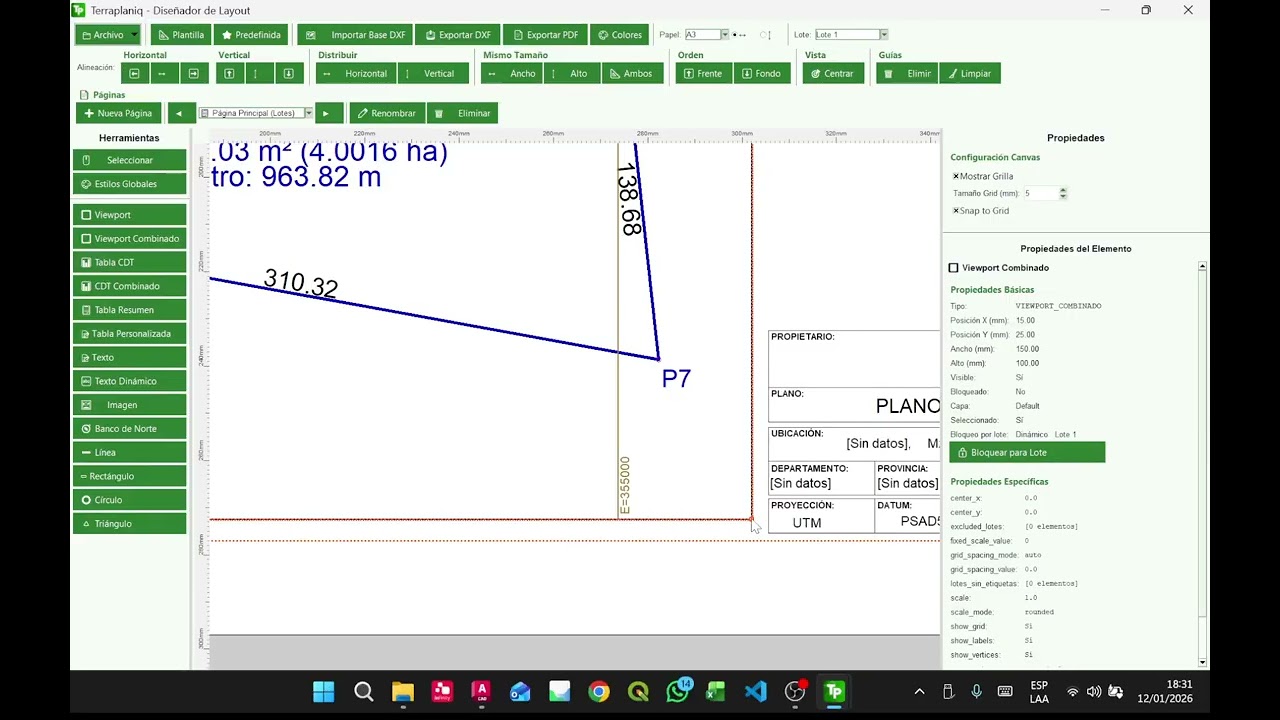Increase the Tamaño Grid value with stepper
The width and height of the screenshot is (1280, 720).
point(1063,190)
